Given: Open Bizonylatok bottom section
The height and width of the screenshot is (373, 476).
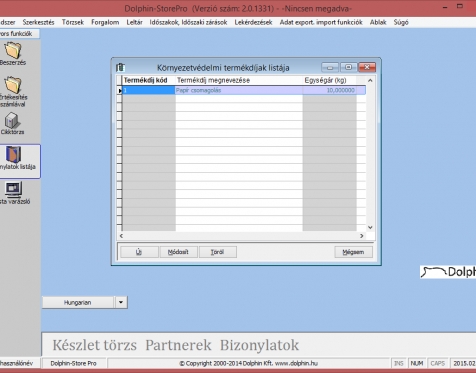Looking at the screenshot, I should (x=259, y=345).
